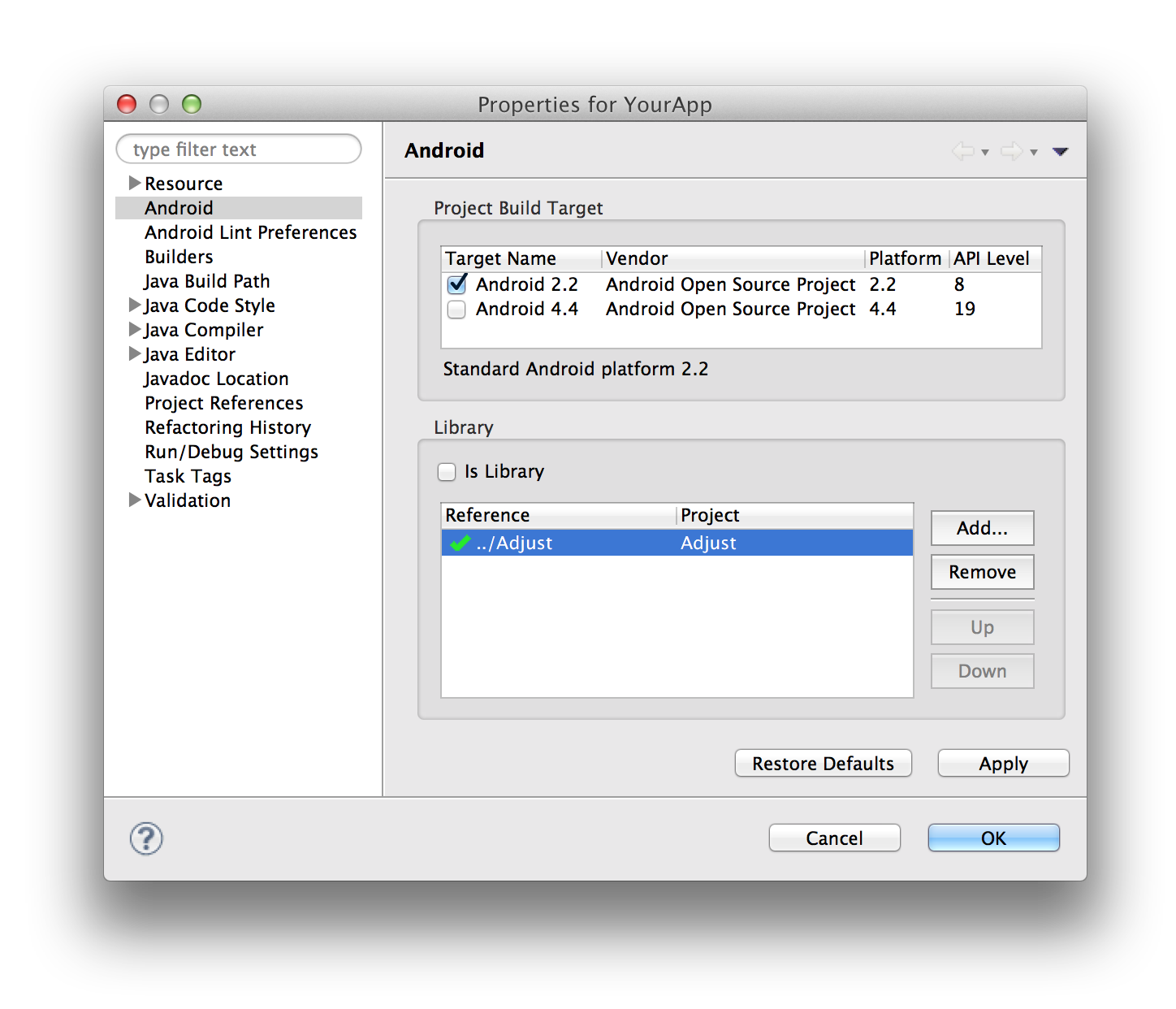Image resolution: width=1176 pixels, height=1009 pixels.
Task: Click platform 4.4 cell
Action: (883, 310)
